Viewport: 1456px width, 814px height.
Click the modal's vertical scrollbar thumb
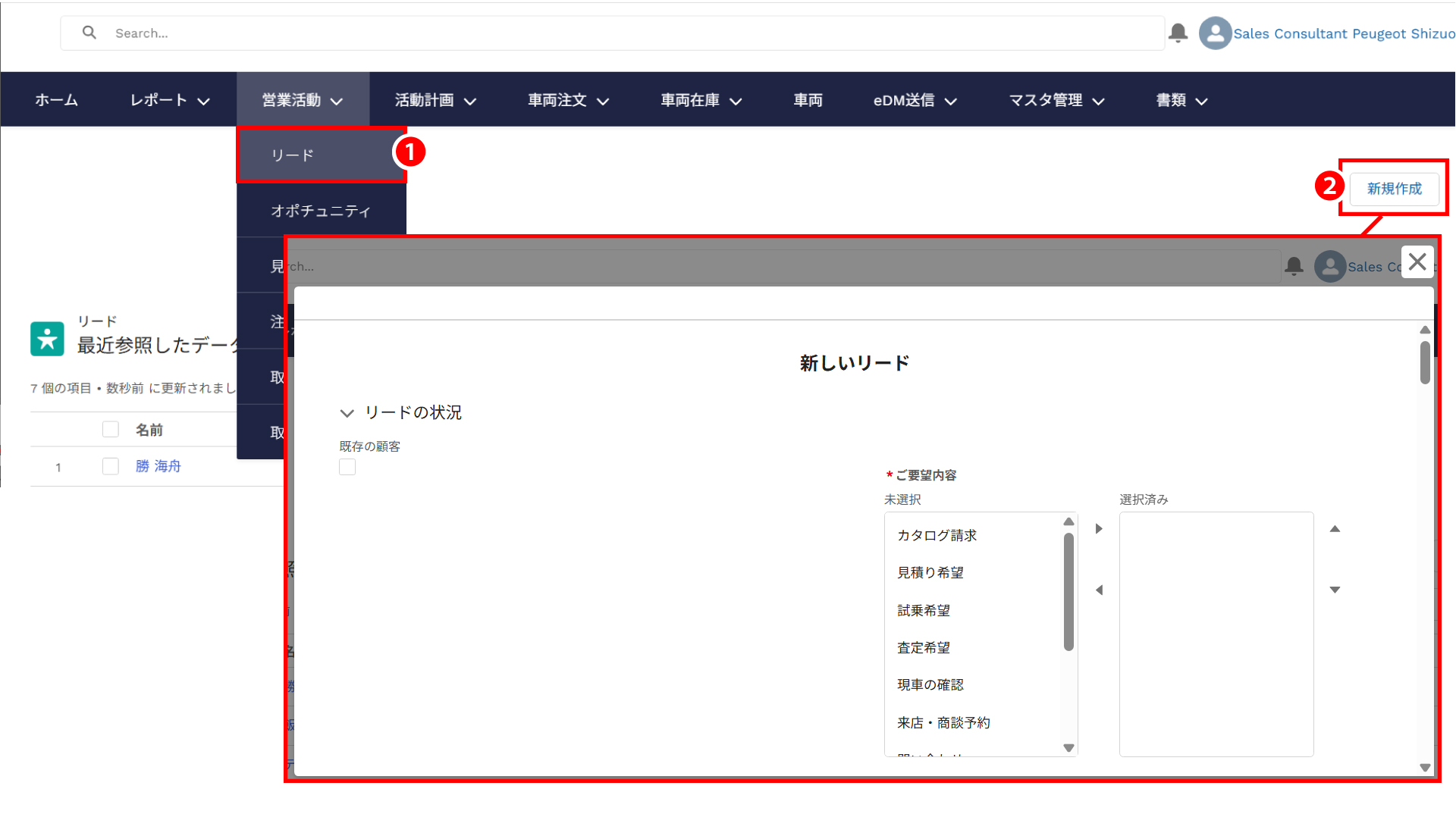1425,362
